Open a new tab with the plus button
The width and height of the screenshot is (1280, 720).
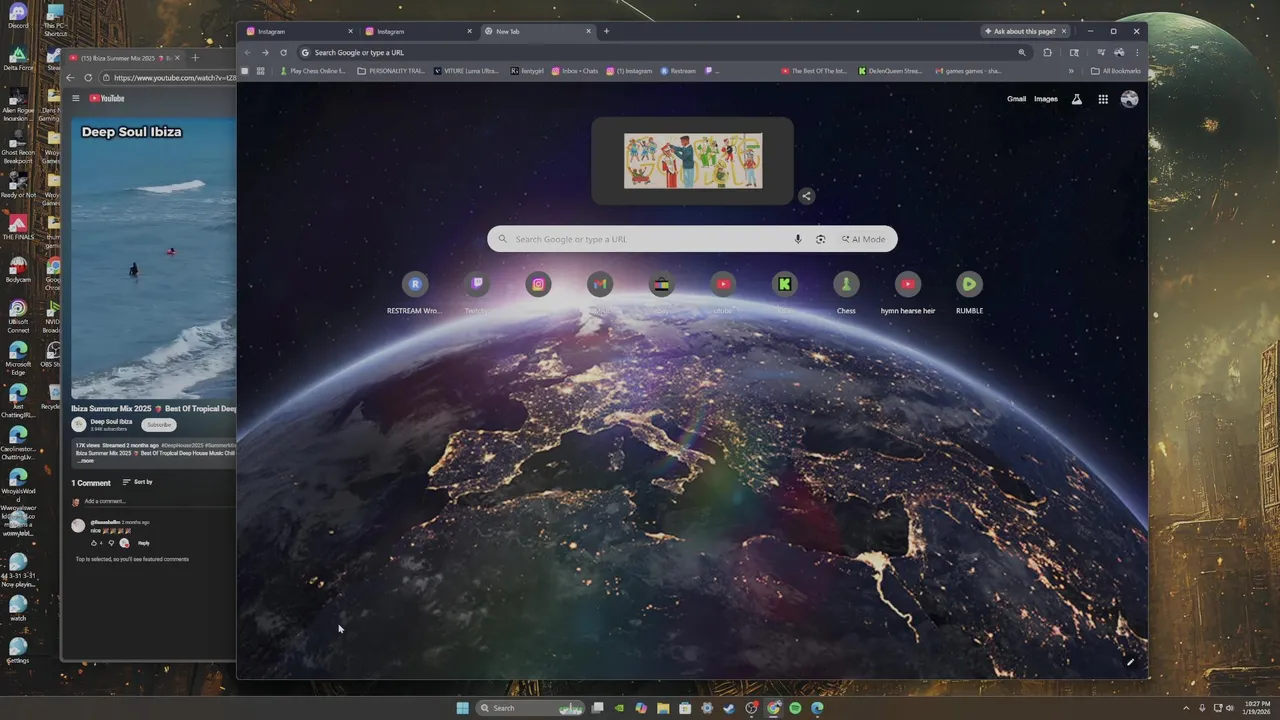pos(606,31)
